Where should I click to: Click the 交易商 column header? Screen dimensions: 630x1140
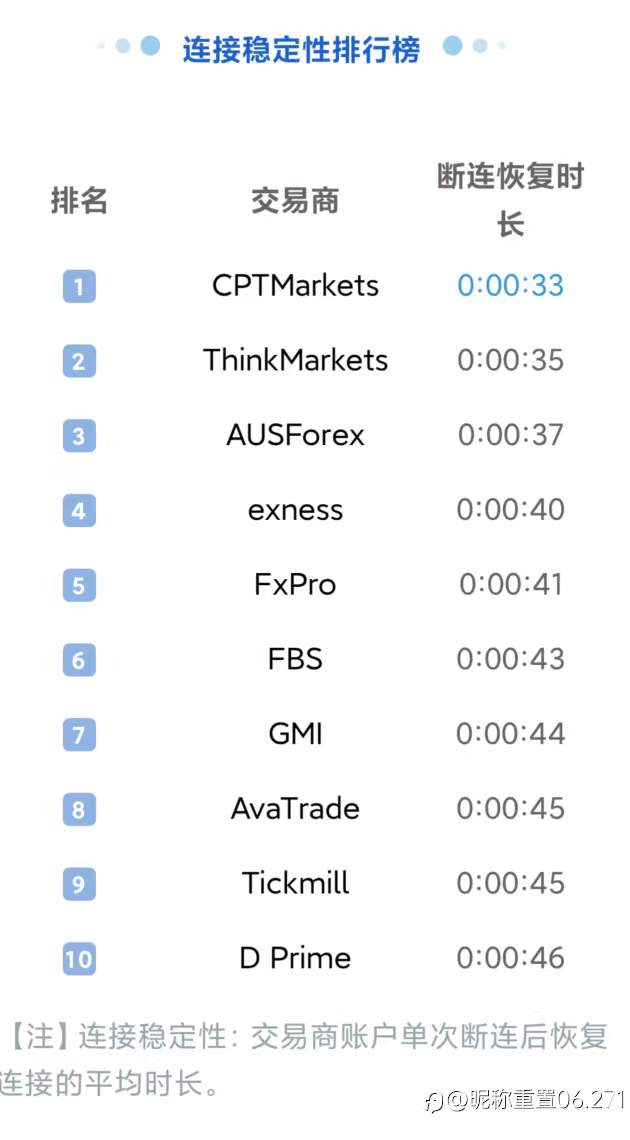tap(295, 201)
